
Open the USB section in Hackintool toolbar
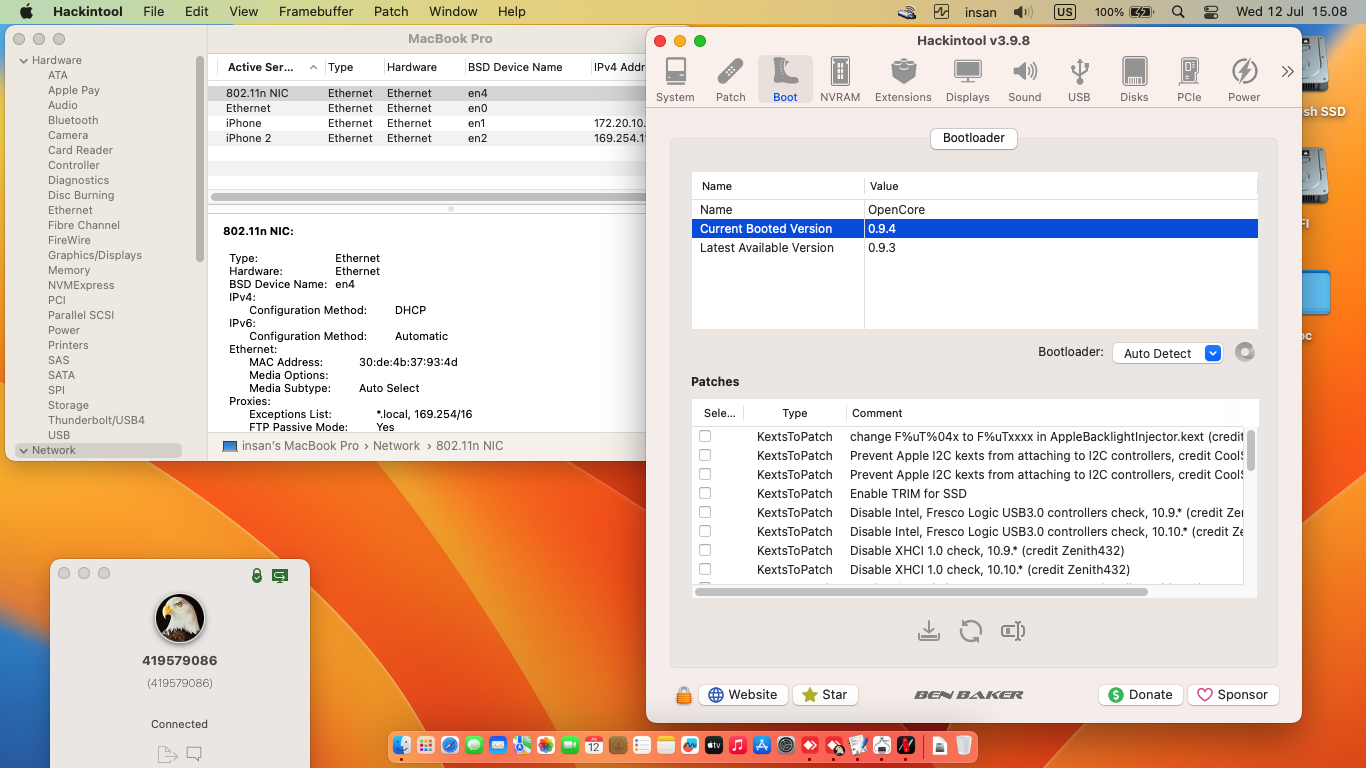[x=1079, y=80]
